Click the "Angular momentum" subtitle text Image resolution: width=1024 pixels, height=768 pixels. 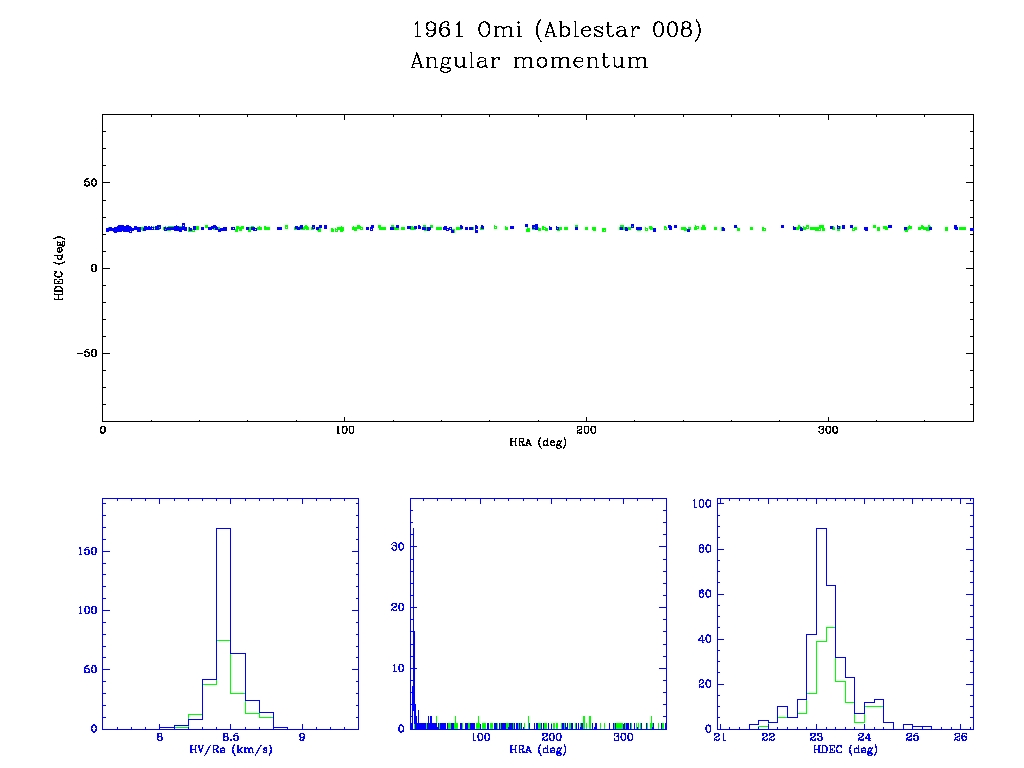coord(529,62)
